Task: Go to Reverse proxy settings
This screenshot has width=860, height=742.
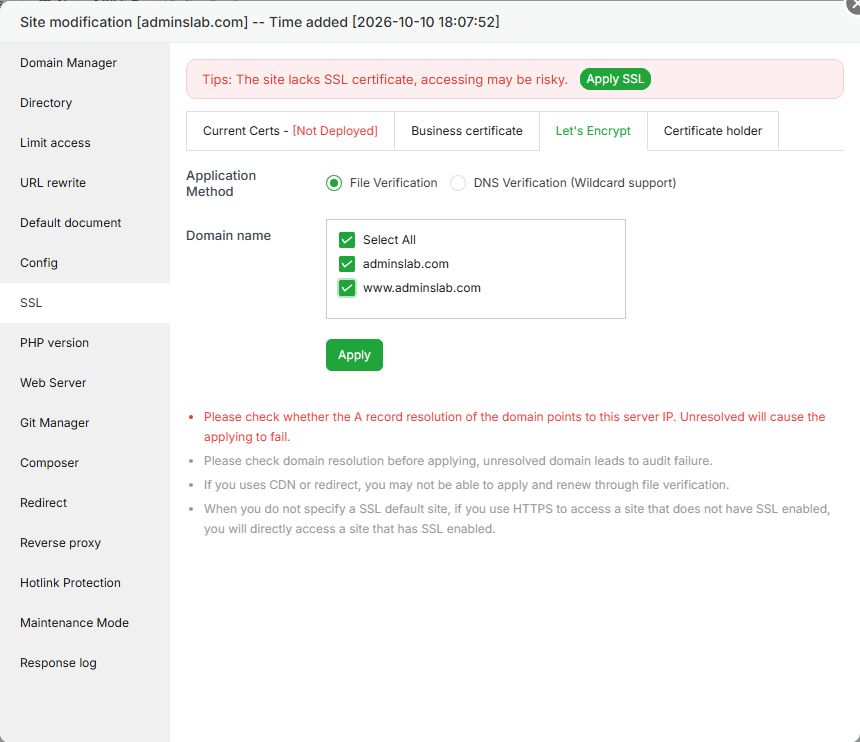Action: (x=85, y=543)
